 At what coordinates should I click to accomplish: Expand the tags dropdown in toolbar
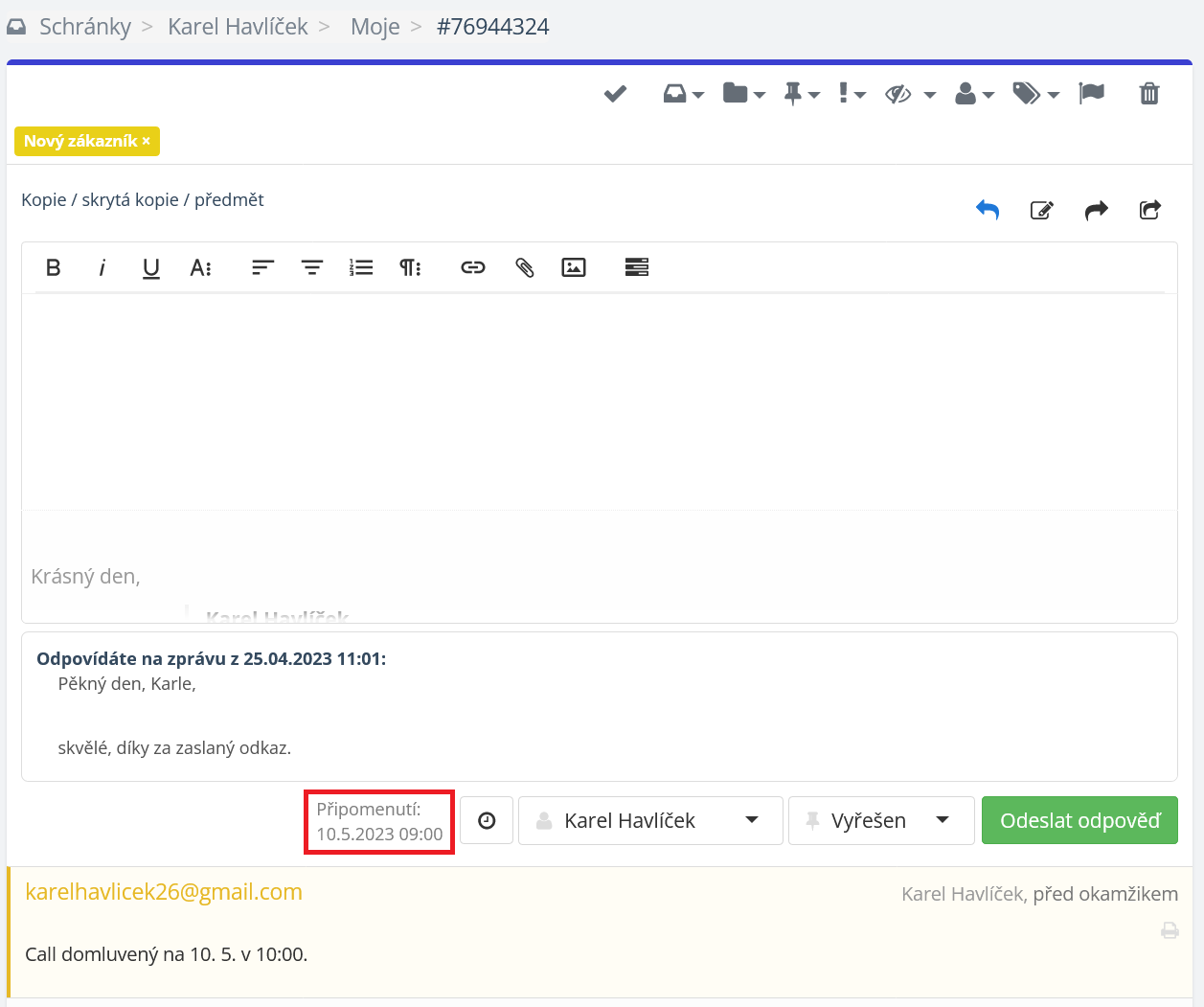[x=1035, y=93]
